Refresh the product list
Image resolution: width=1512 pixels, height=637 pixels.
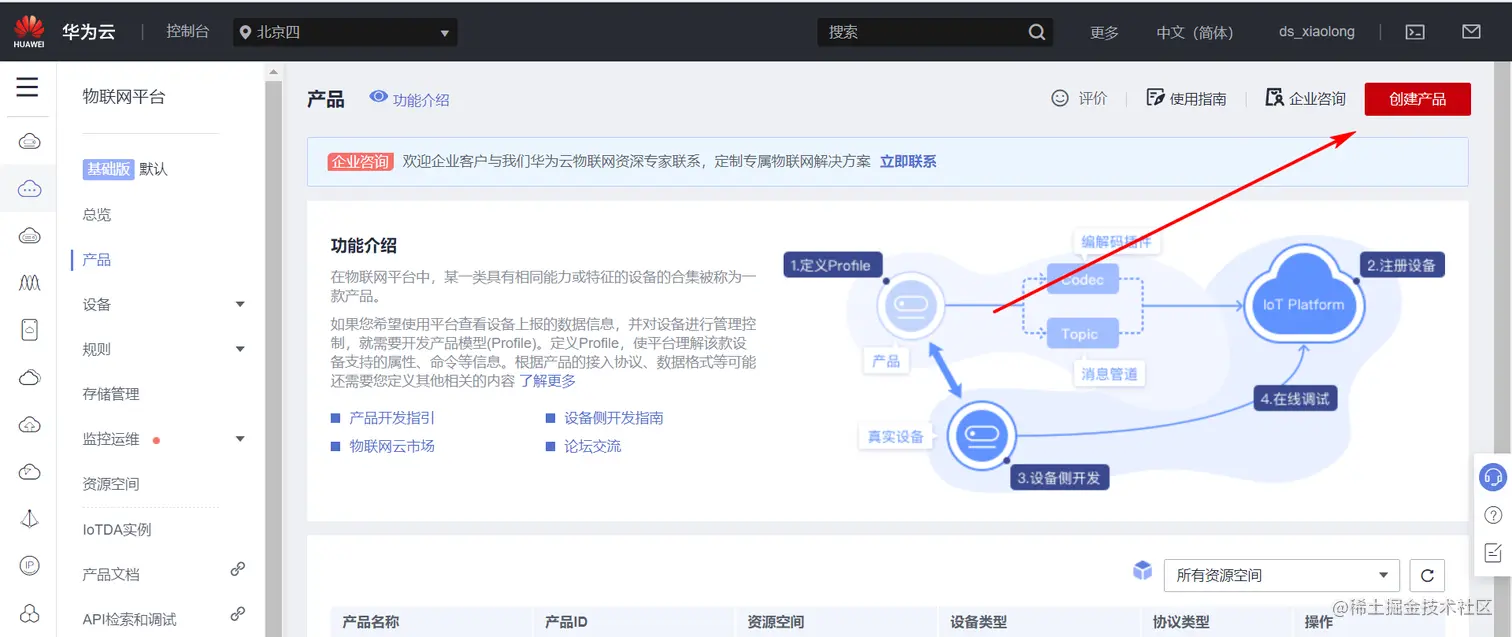[x=1427, y=575]
